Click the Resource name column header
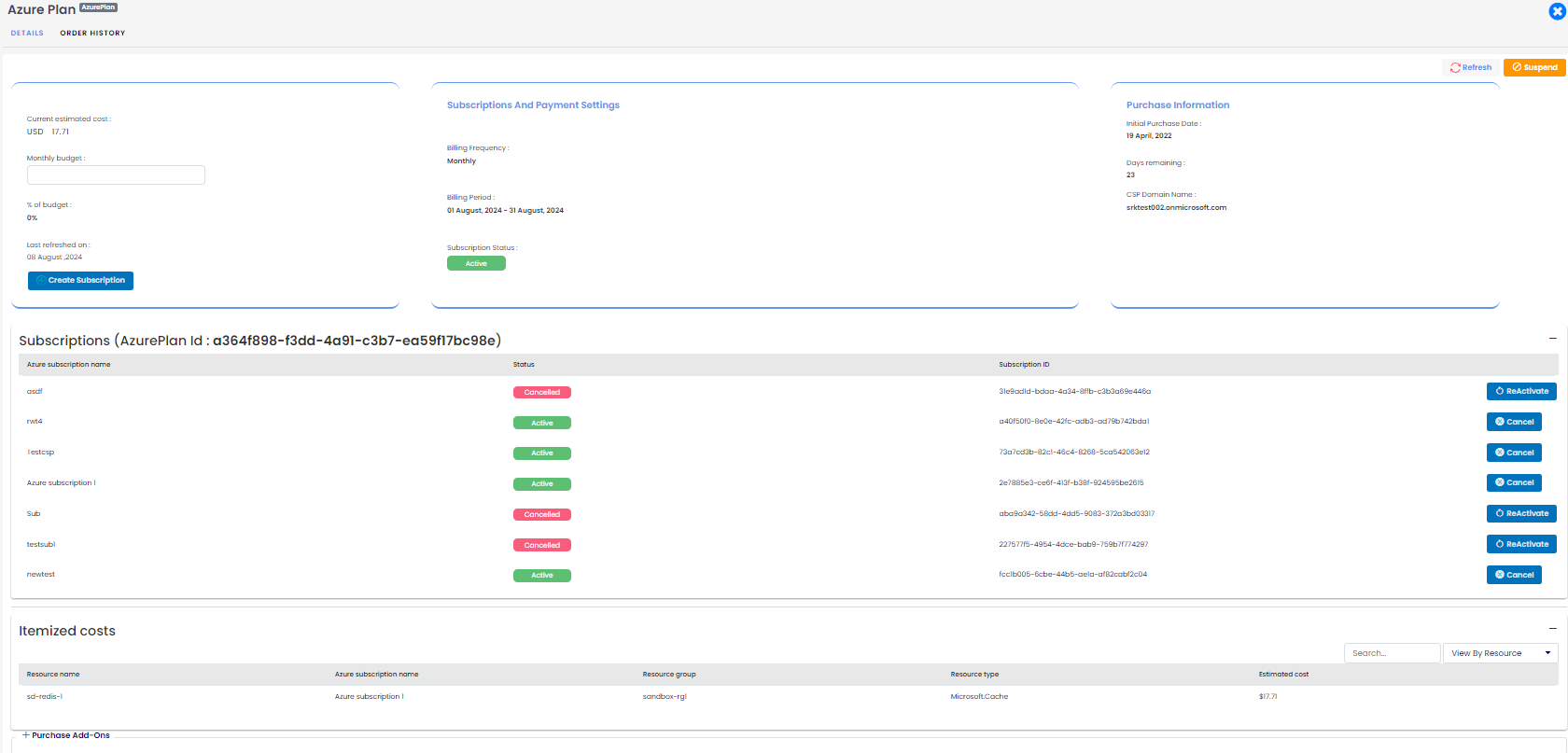The image size is (1568, 753). (53, 674)
